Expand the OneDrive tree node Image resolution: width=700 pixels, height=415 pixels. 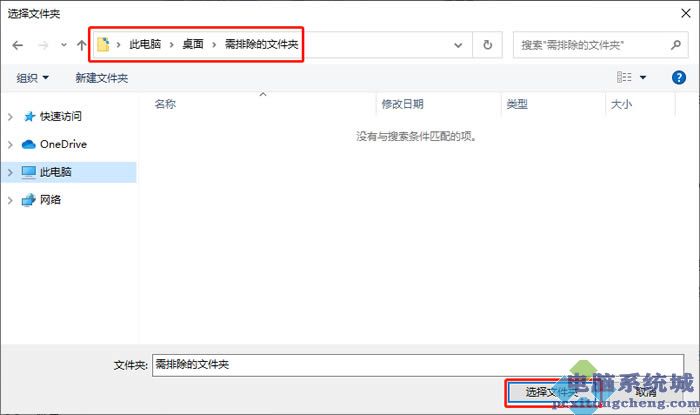point(10,145)
